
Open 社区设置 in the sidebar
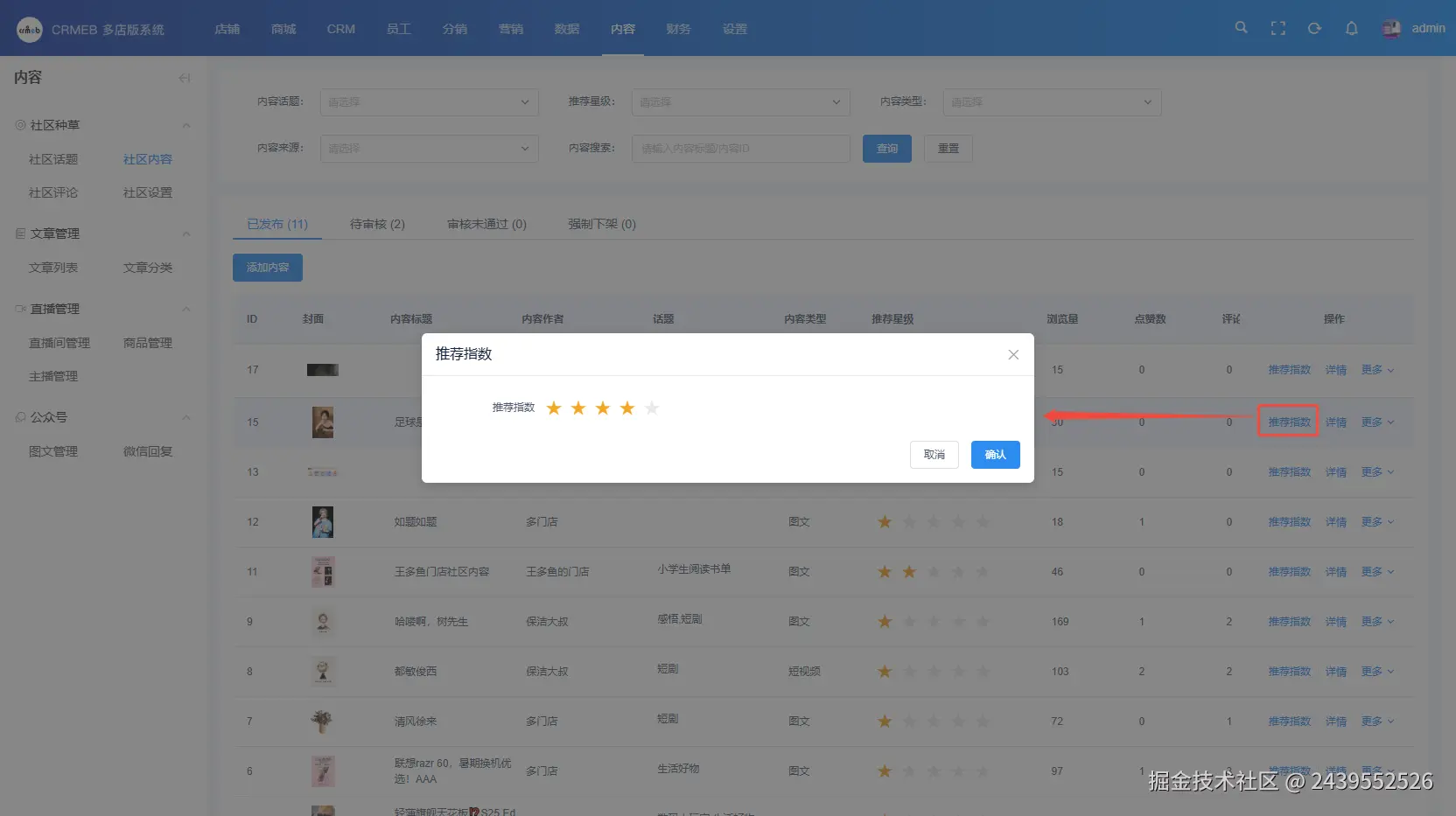click(x=148, y=192)
